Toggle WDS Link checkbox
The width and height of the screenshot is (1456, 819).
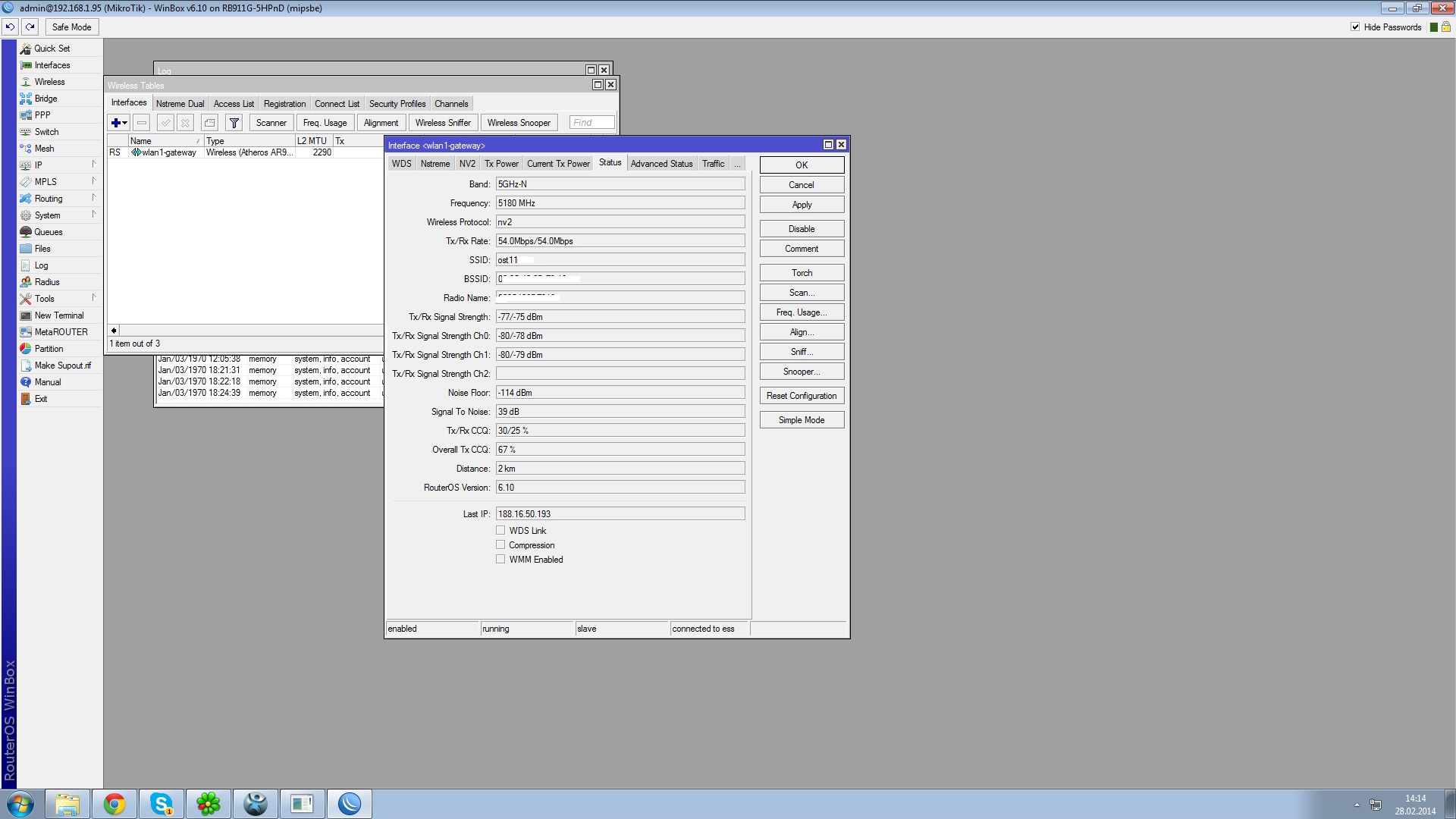click(x=500, y=530)
